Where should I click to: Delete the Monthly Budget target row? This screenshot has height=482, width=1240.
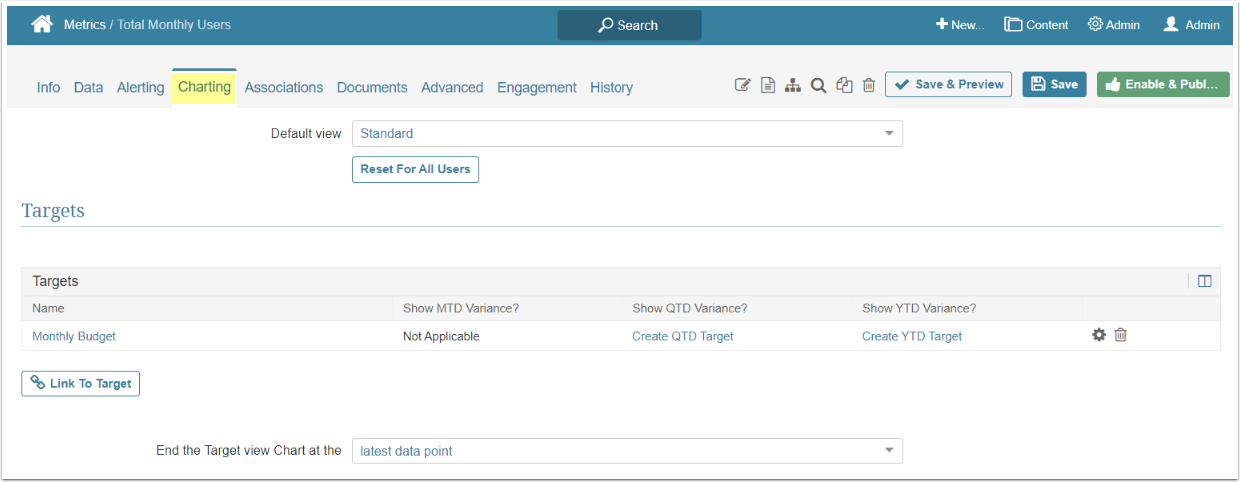[x=1121, y=336]
